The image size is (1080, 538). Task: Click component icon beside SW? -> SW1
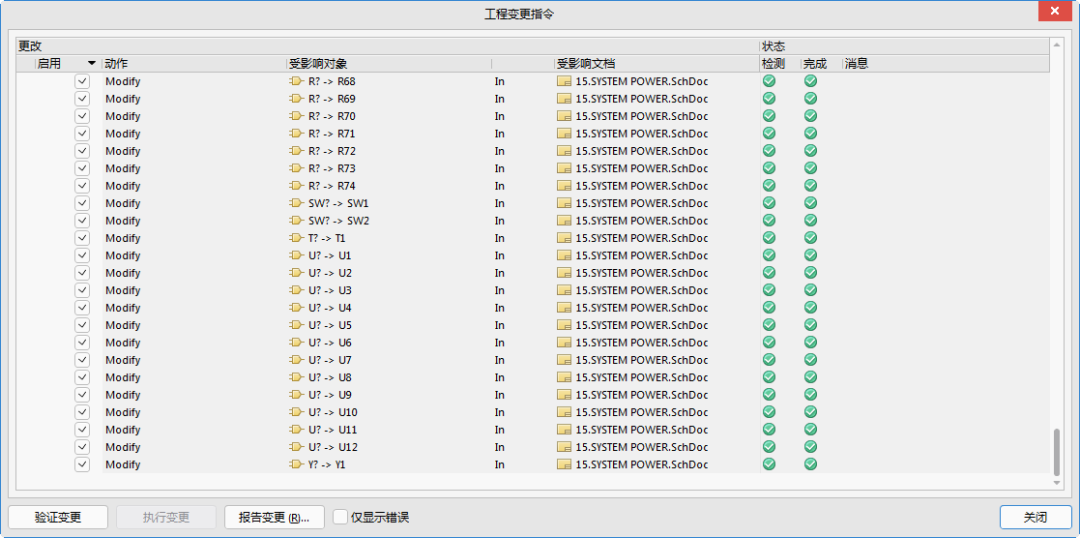pos(296,203)
